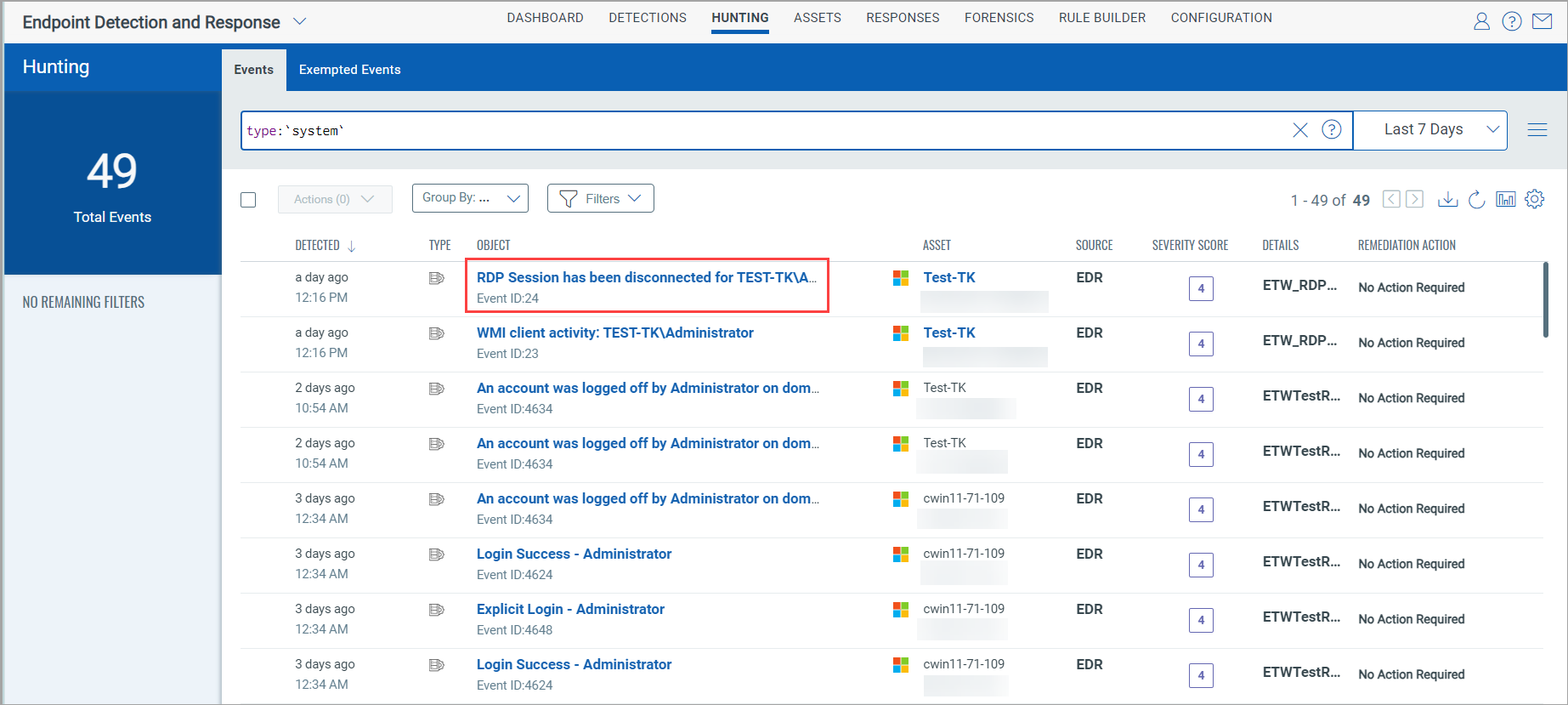
Task: Expand the Filters dropdown
Action: [x=600, y=198]
